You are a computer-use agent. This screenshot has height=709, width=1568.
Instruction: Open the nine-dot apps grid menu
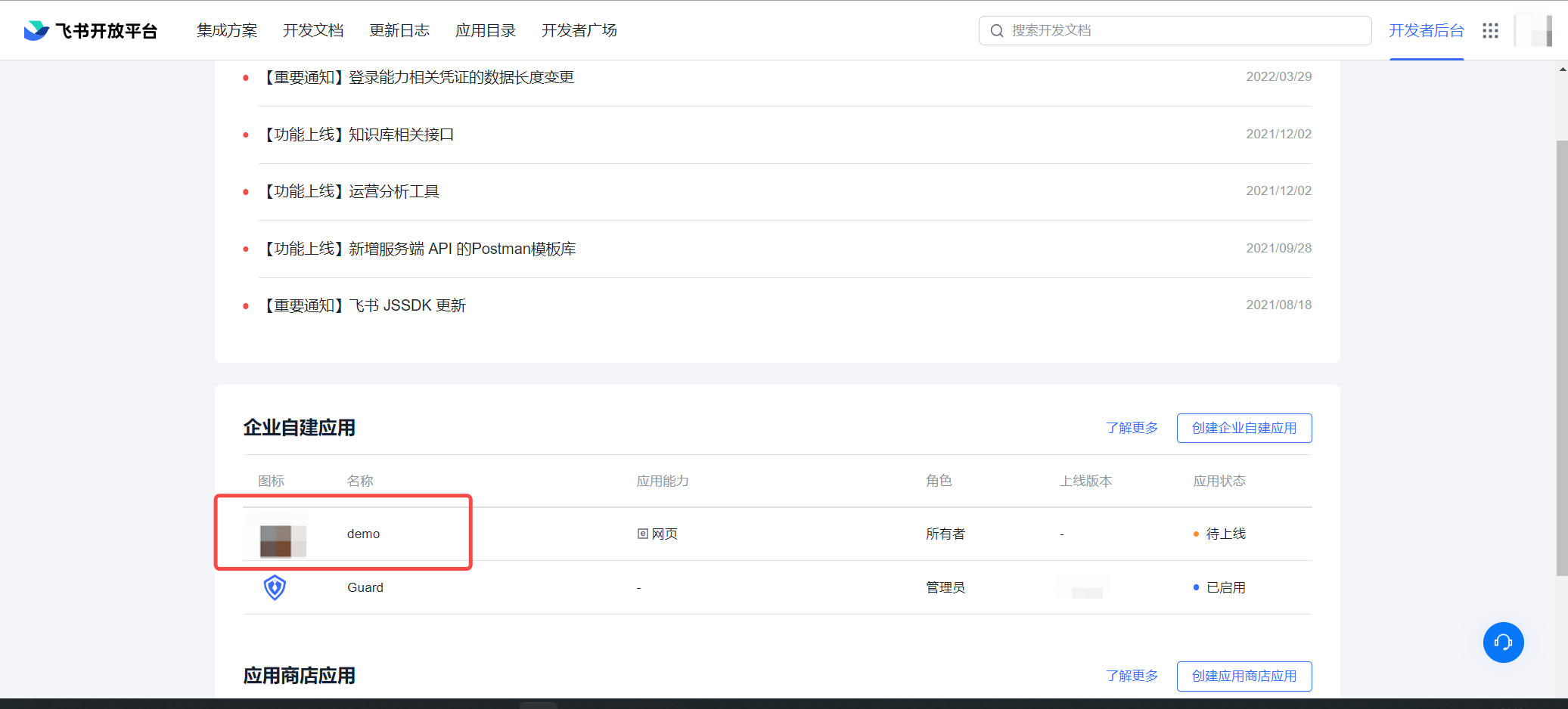[1490, 30]
